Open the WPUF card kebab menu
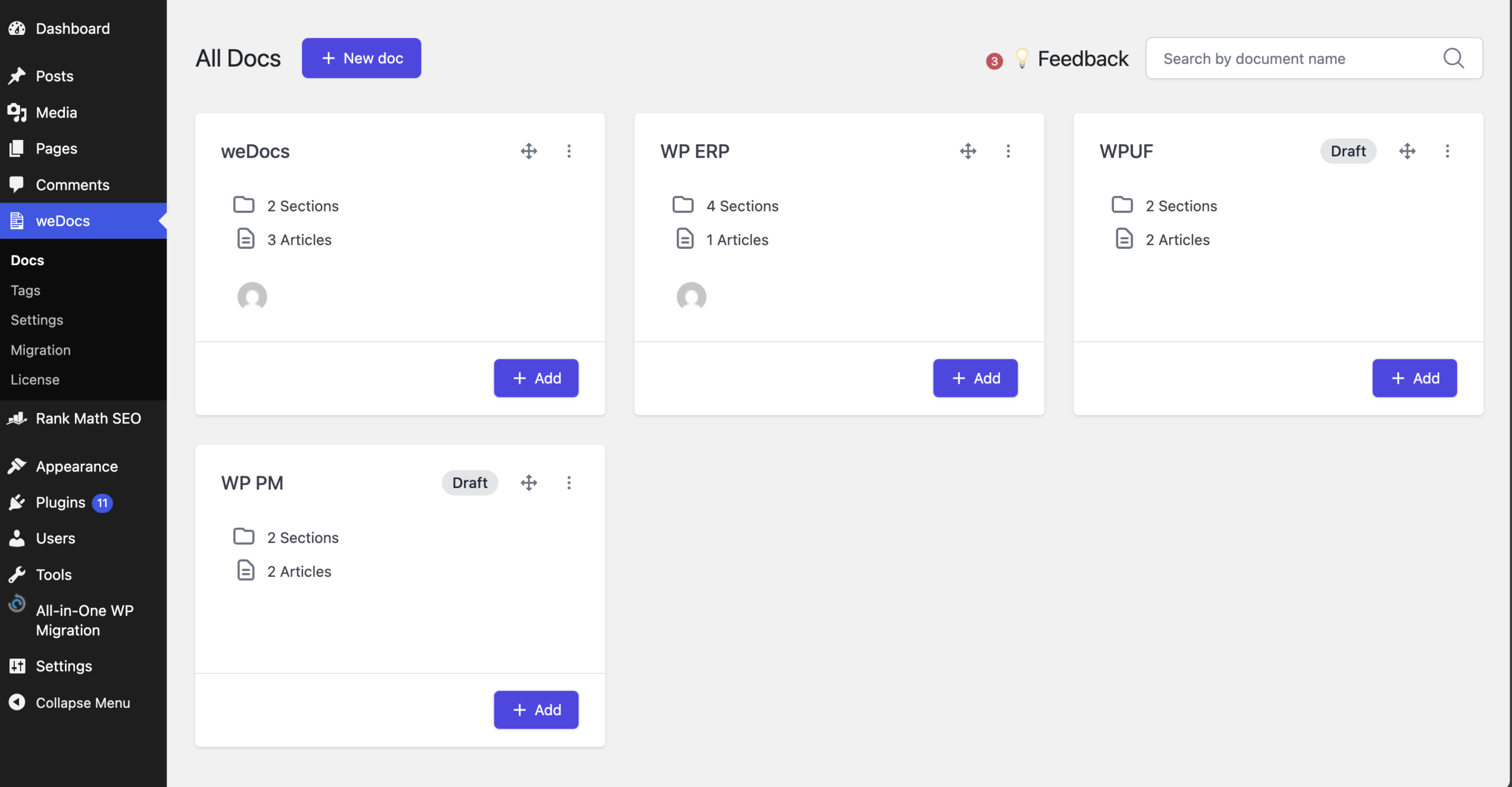Image resolution: width=1512 pixels, height=787 pixels. coord(1447,151)
